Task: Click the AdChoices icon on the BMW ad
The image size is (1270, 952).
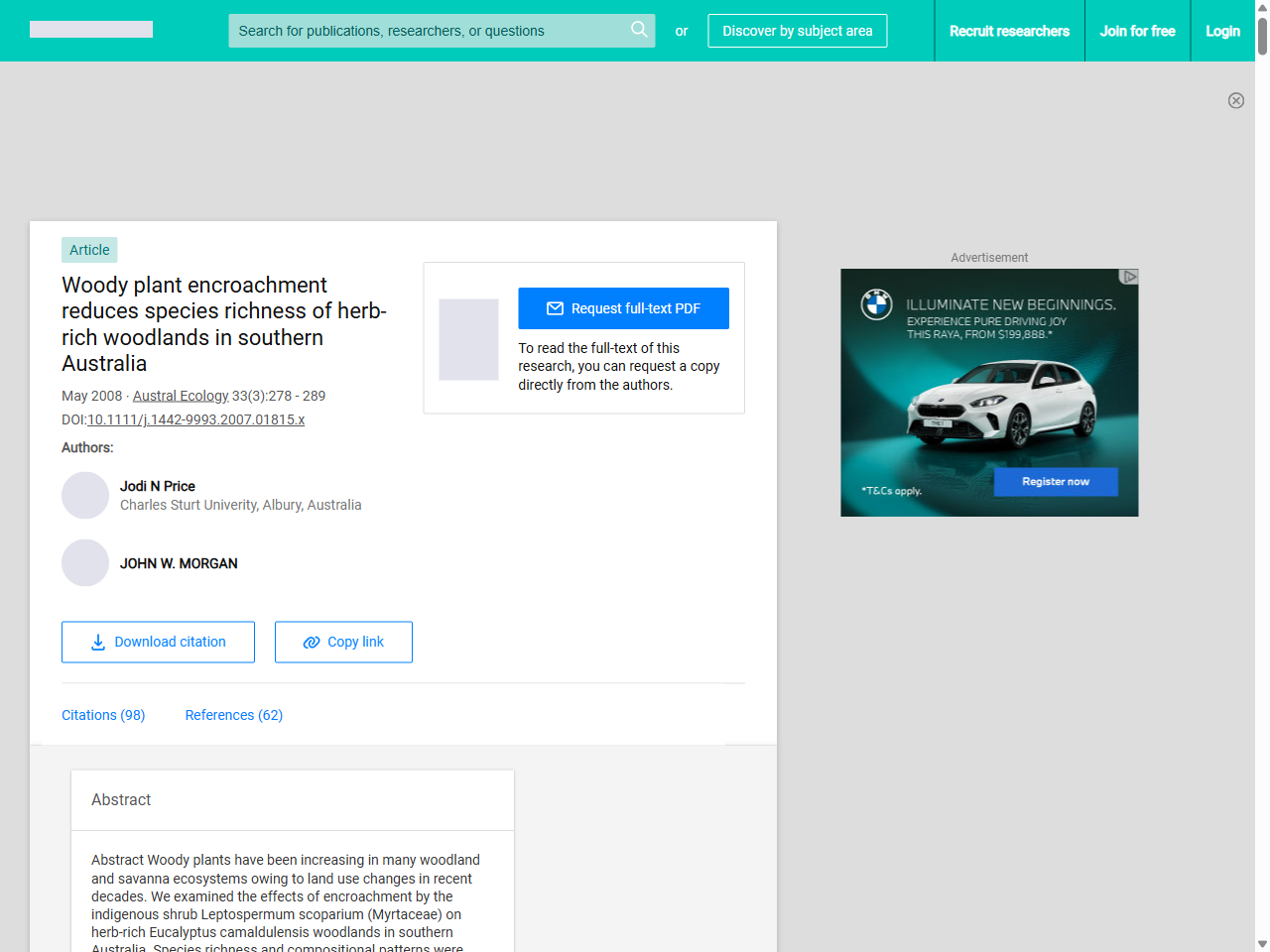Action: tap(1129, 277)
